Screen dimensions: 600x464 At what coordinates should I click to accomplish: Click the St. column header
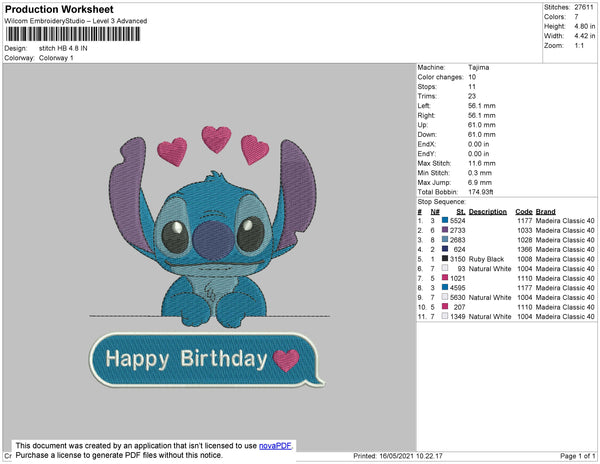[460, 212]
